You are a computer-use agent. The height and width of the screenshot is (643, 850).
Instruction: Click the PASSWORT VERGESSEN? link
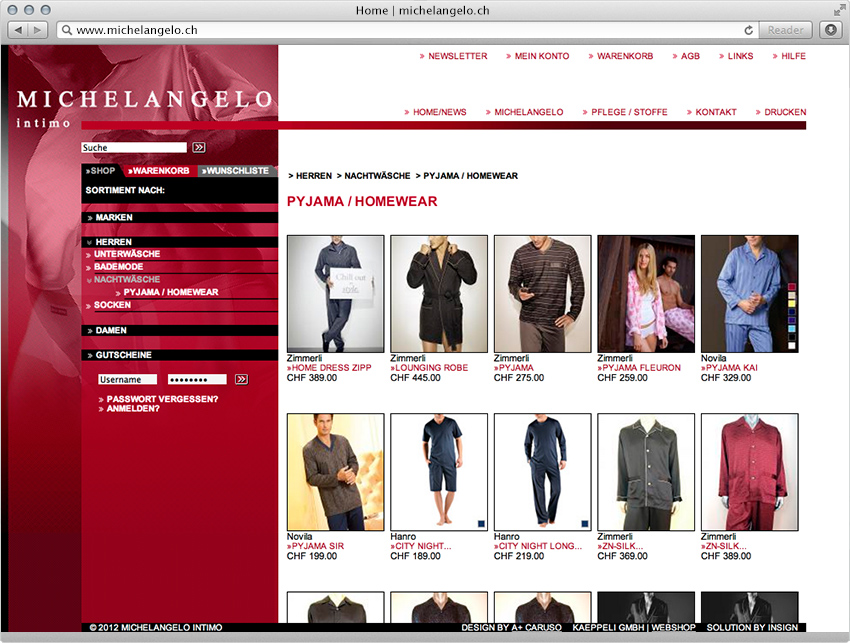pyautogui.click(x=162, y=399)
